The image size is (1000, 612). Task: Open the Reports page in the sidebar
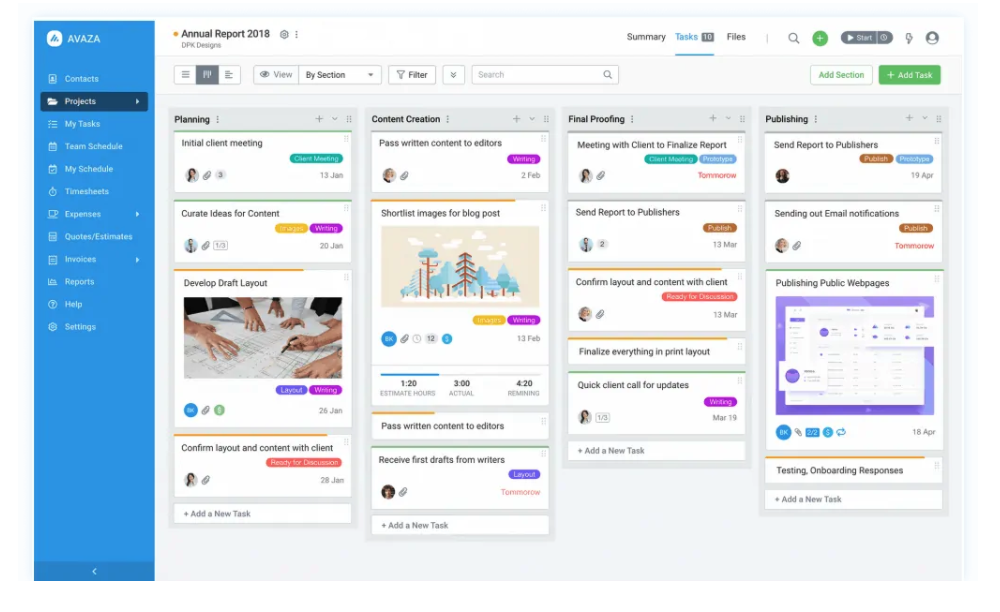click(x=79, y=282)
